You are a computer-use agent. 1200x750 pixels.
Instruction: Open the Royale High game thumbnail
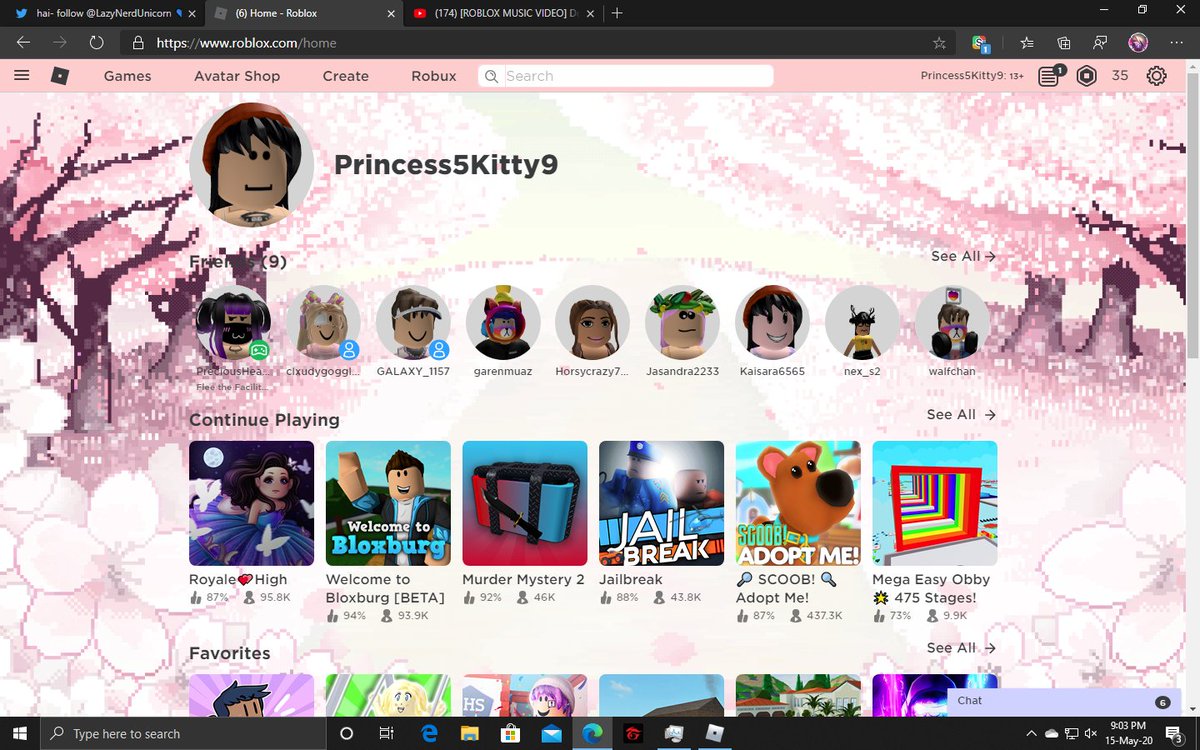point(251,503)
